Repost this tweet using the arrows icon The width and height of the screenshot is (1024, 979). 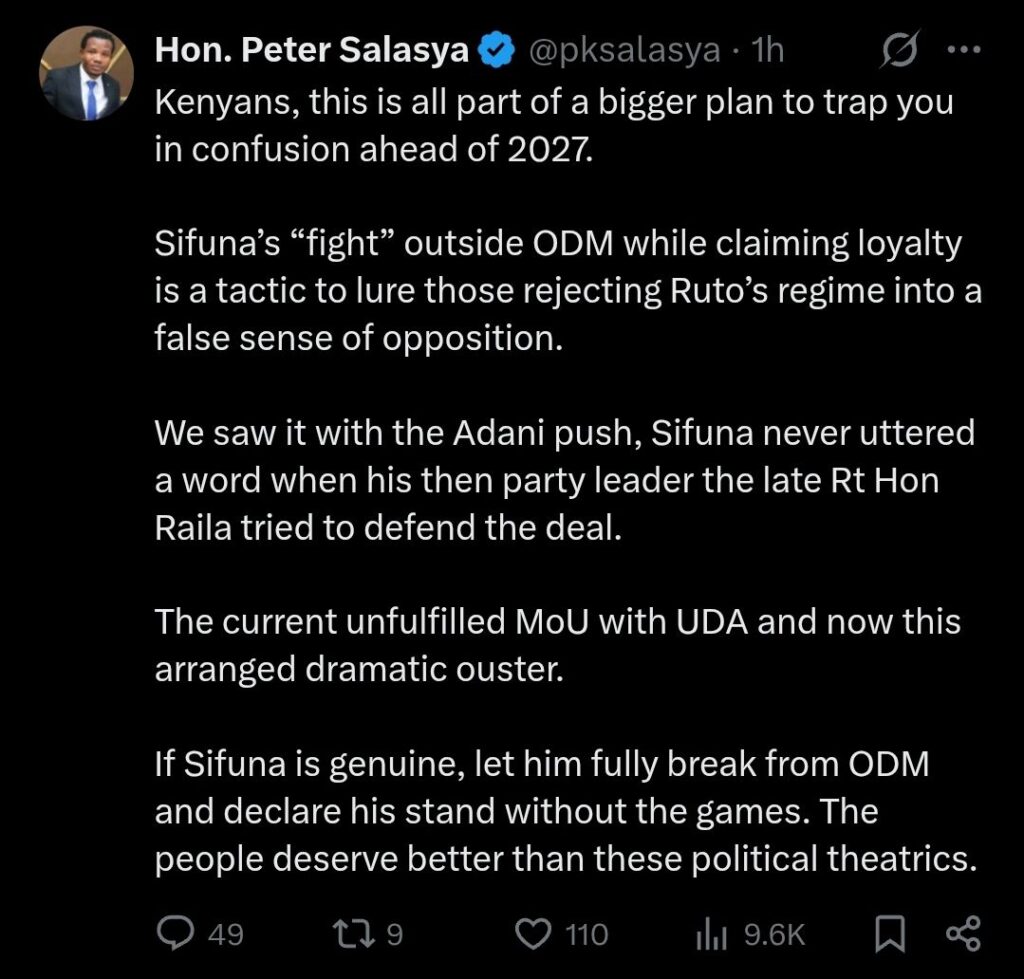tap(356, 934)
